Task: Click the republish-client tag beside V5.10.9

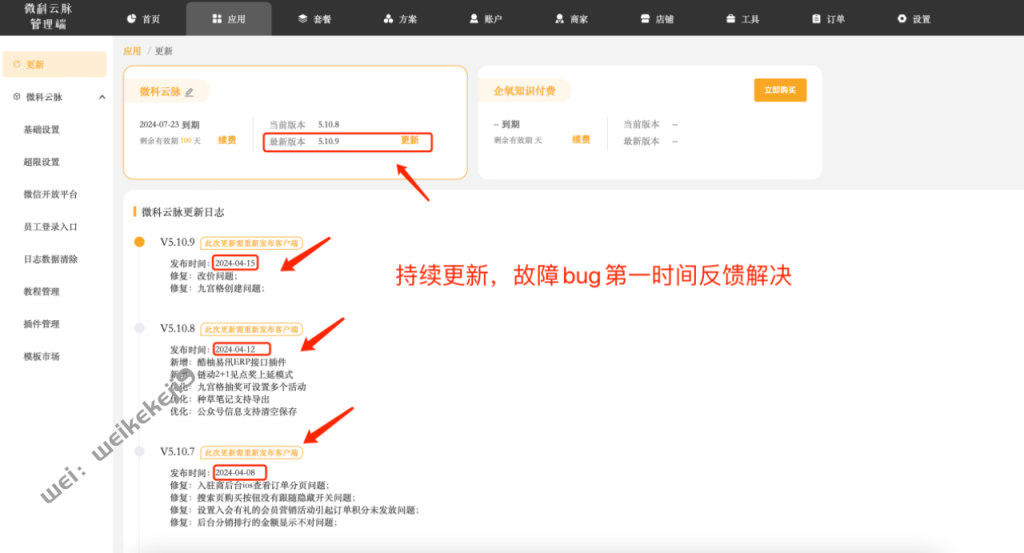Action: 251,243
